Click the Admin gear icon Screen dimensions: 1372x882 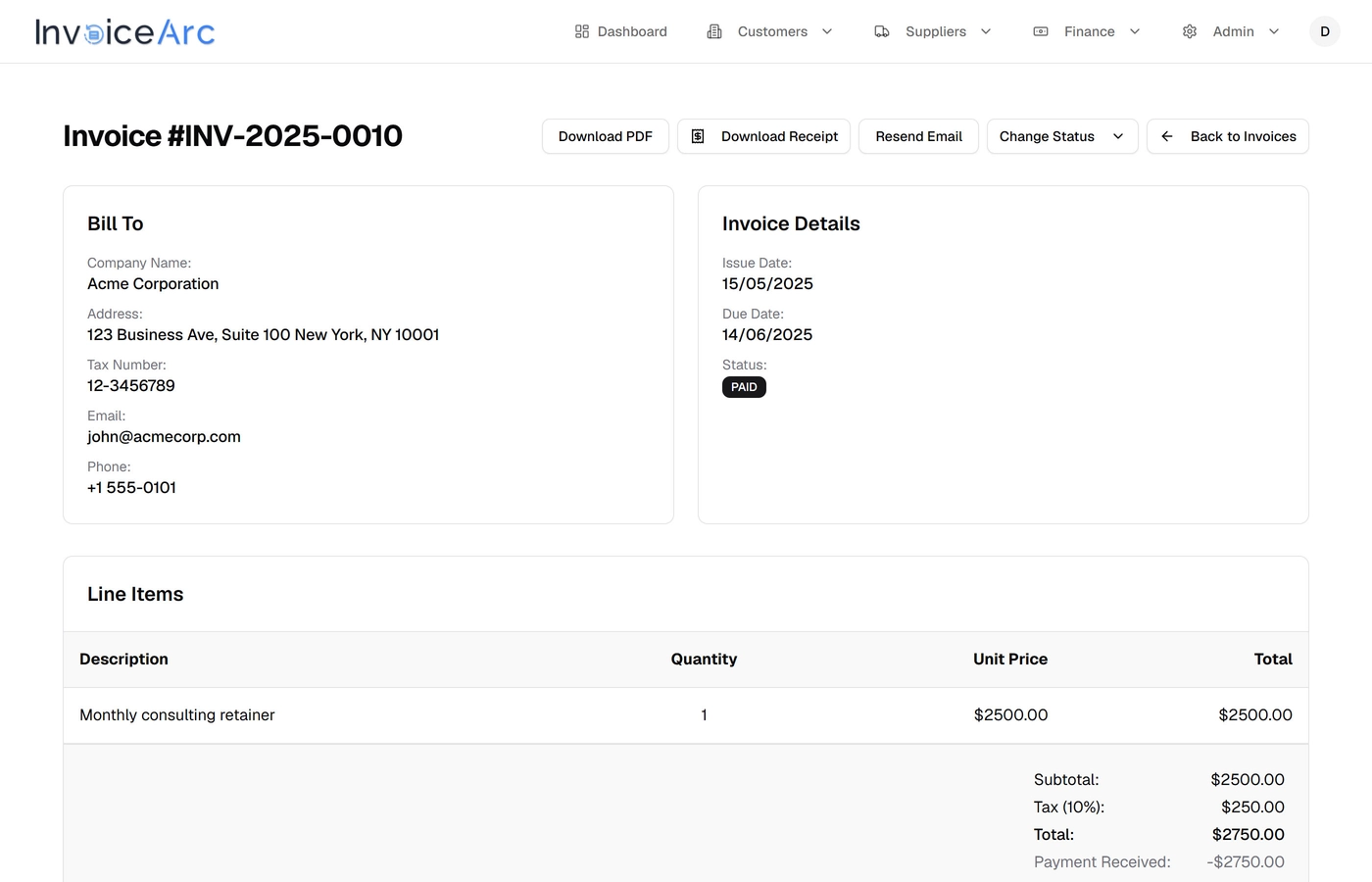click(x=1190, y=31)
